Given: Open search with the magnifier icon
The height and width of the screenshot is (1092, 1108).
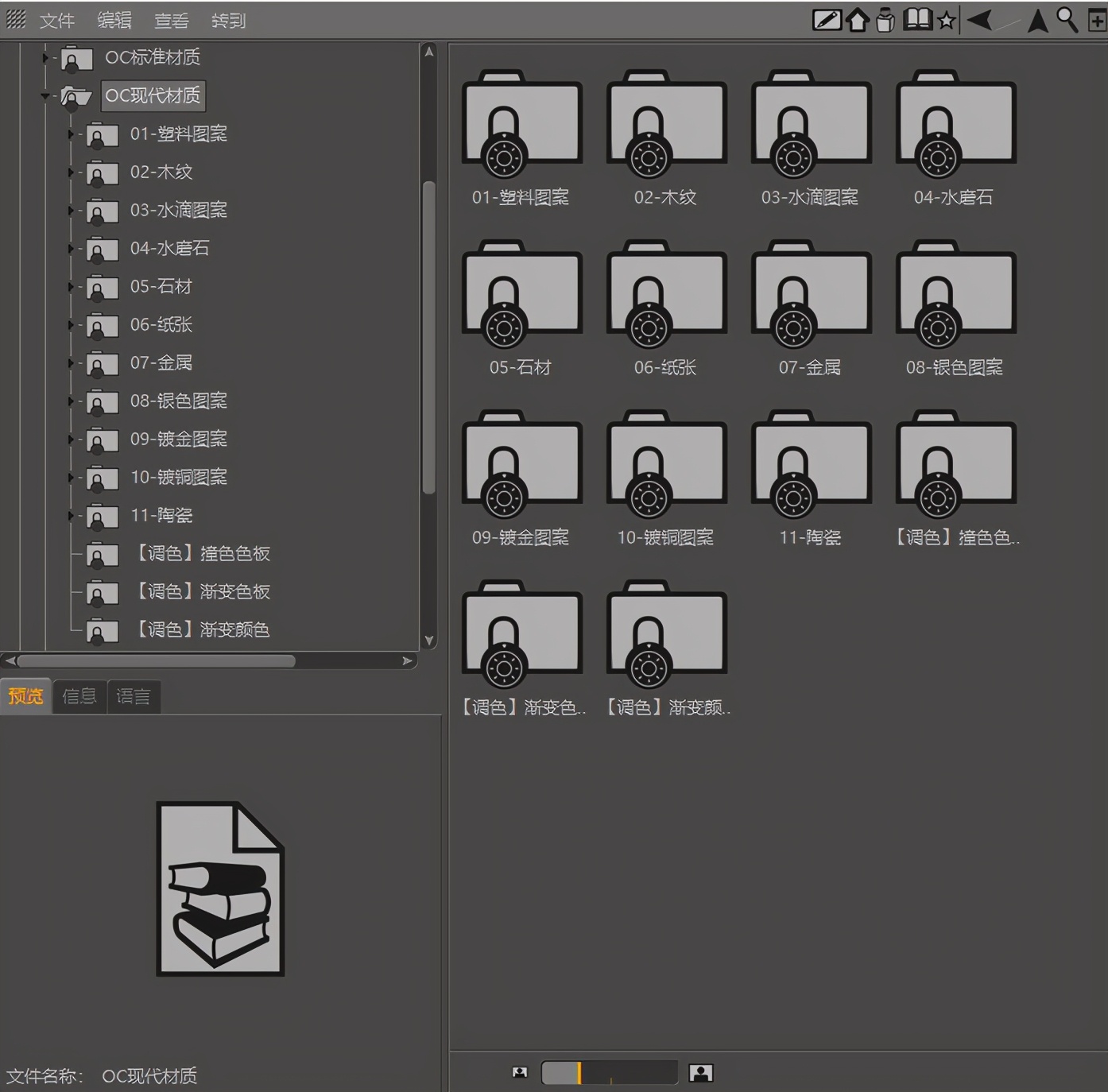Looking at the screenshot, I should coord(1067,20).
